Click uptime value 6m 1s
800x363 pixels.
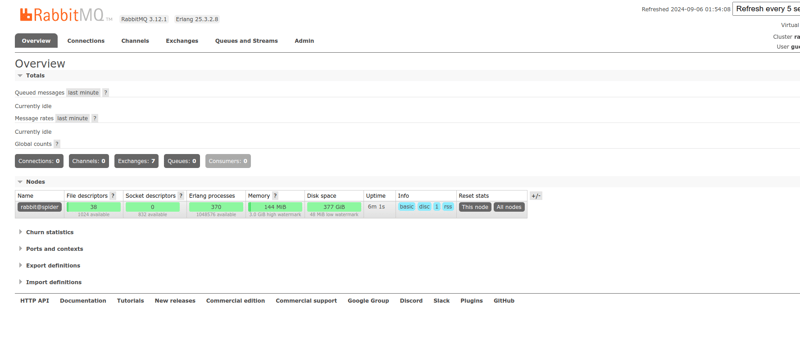click(x=377, y=207)
